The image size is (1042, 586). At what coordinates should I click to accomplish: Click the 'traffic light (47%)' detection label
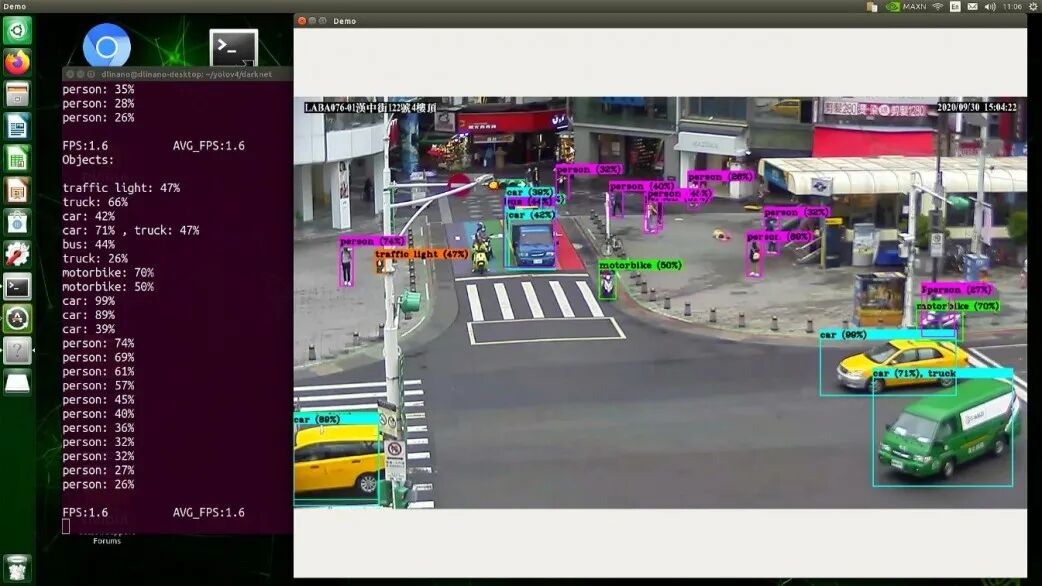click(421, 254)
